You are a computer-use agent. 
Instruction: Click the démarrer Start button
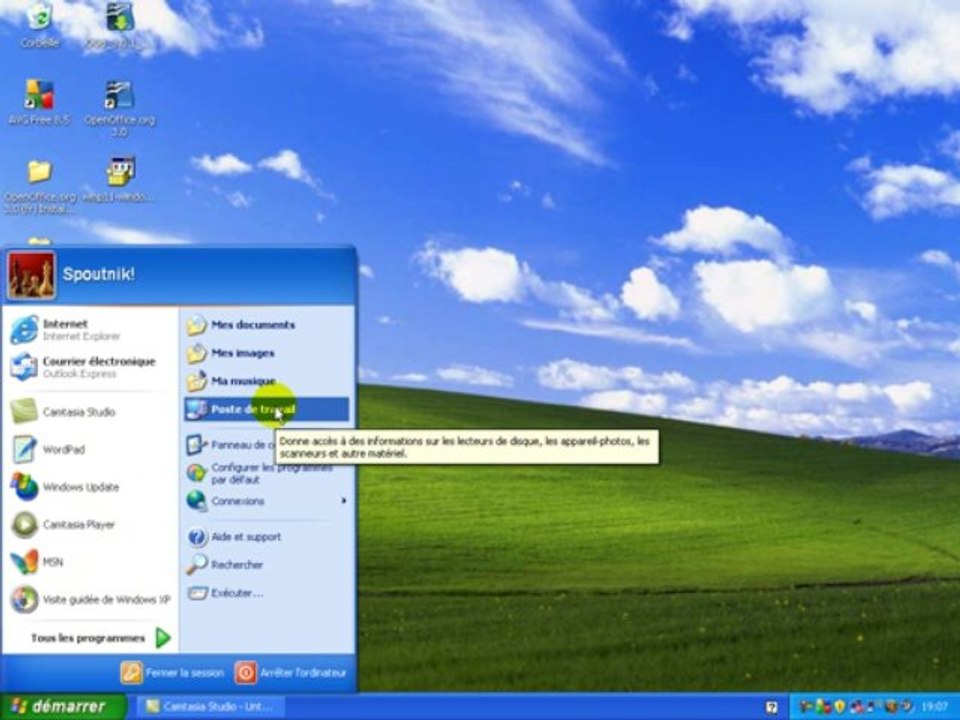tap(63, 707)
